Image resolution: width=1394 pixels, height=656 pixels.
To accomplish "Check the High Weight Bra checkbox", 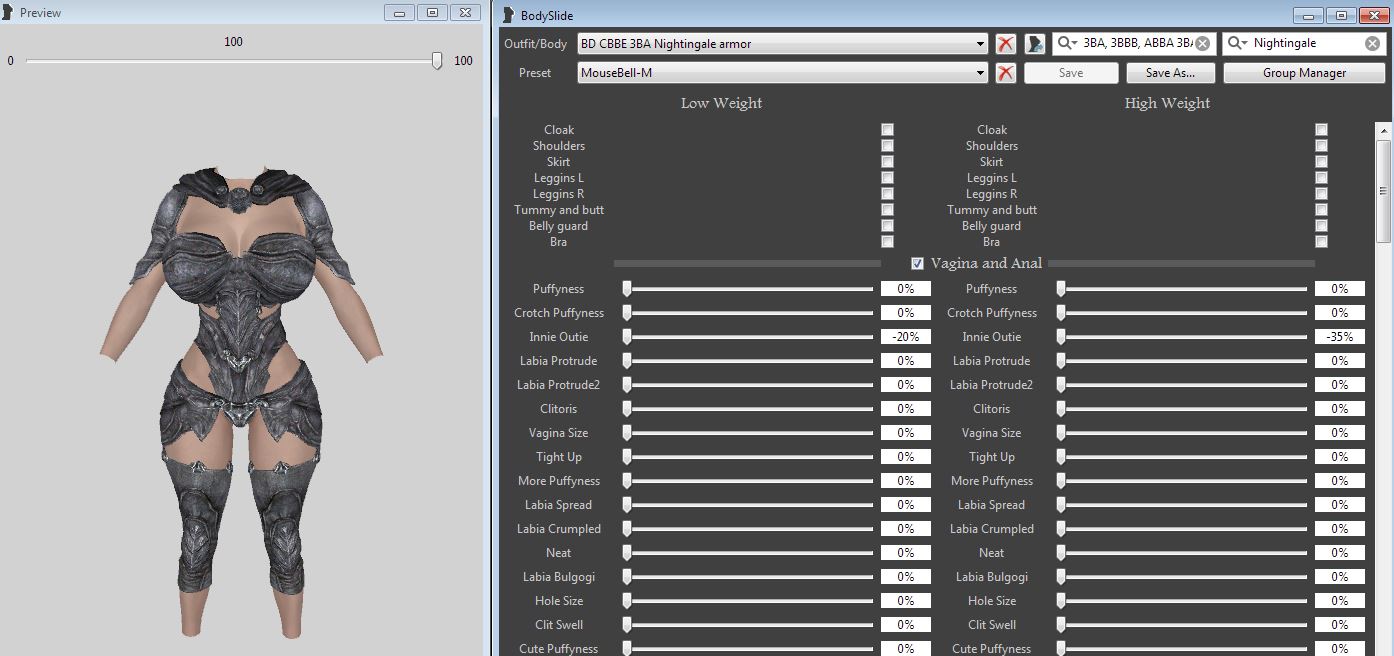I will pos(1321,242).
